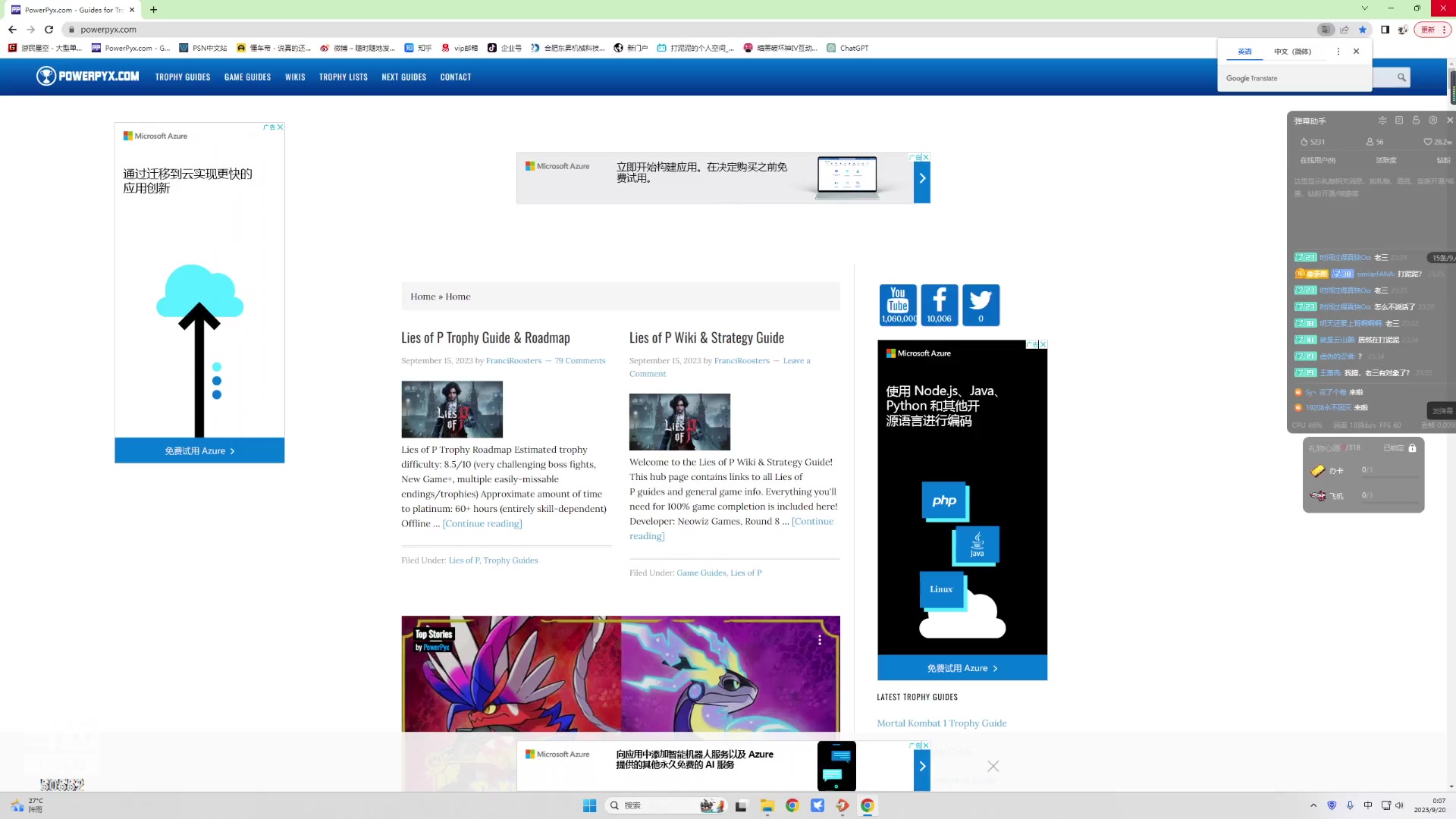Screen dimensions: 1456x819
Task: Open CONTACT menu item
Action: click(456, 77)
